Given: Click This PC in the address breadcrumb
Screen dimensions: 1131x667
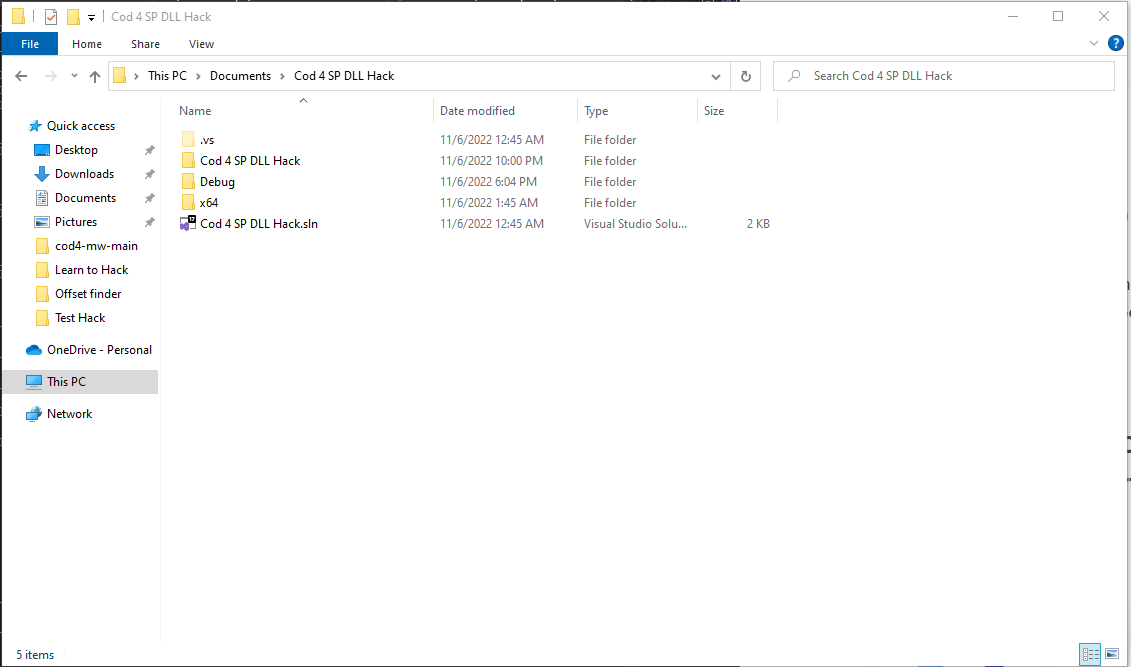Looking at the screenshot, I should tap(167, 76).
